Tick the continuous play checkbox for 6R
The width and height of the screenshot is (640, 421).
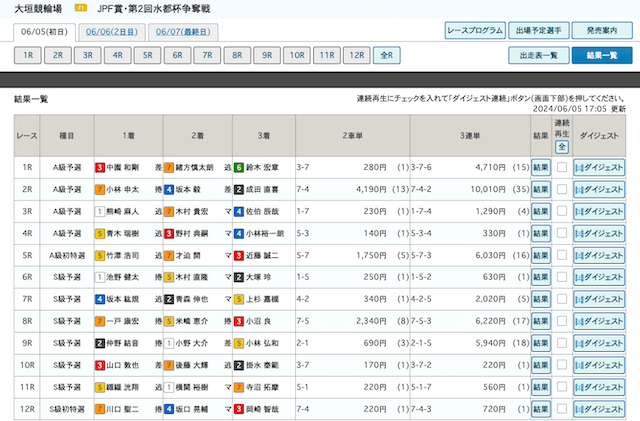562,277
